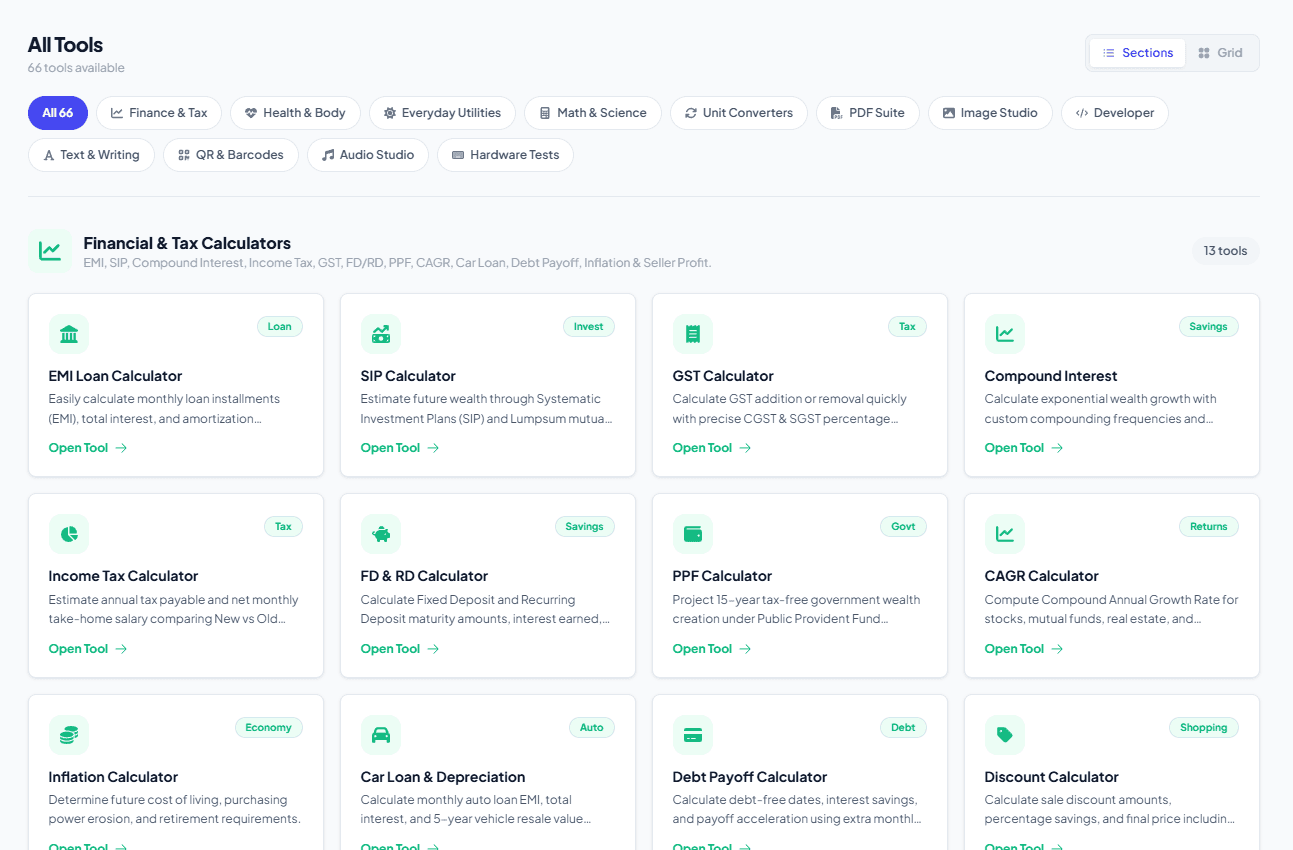Image resolution: width=1293 pixels, height=850 pixels.
Task: Click the Car Loan & Depreciation car icon
Action: click(x=381, y=735)
